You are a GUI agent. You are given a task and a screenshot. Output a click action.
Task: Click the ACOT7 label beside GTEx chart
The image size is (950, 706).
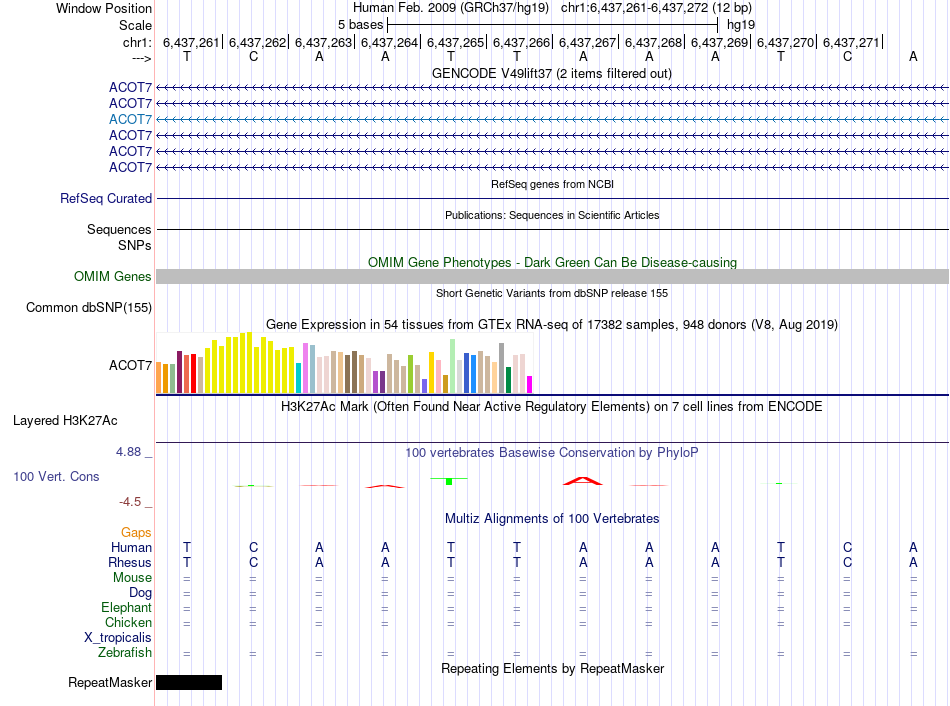pos(130,365)
